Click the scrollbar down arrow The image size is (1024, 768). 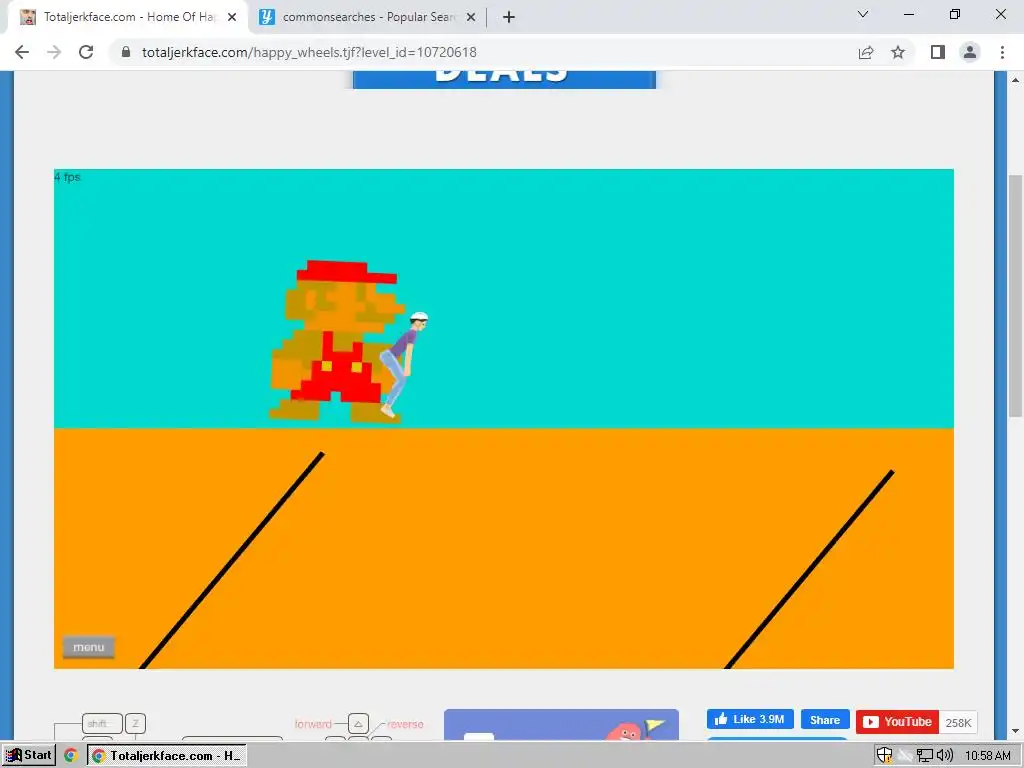pyautogui.click(x=1015, y=731)
